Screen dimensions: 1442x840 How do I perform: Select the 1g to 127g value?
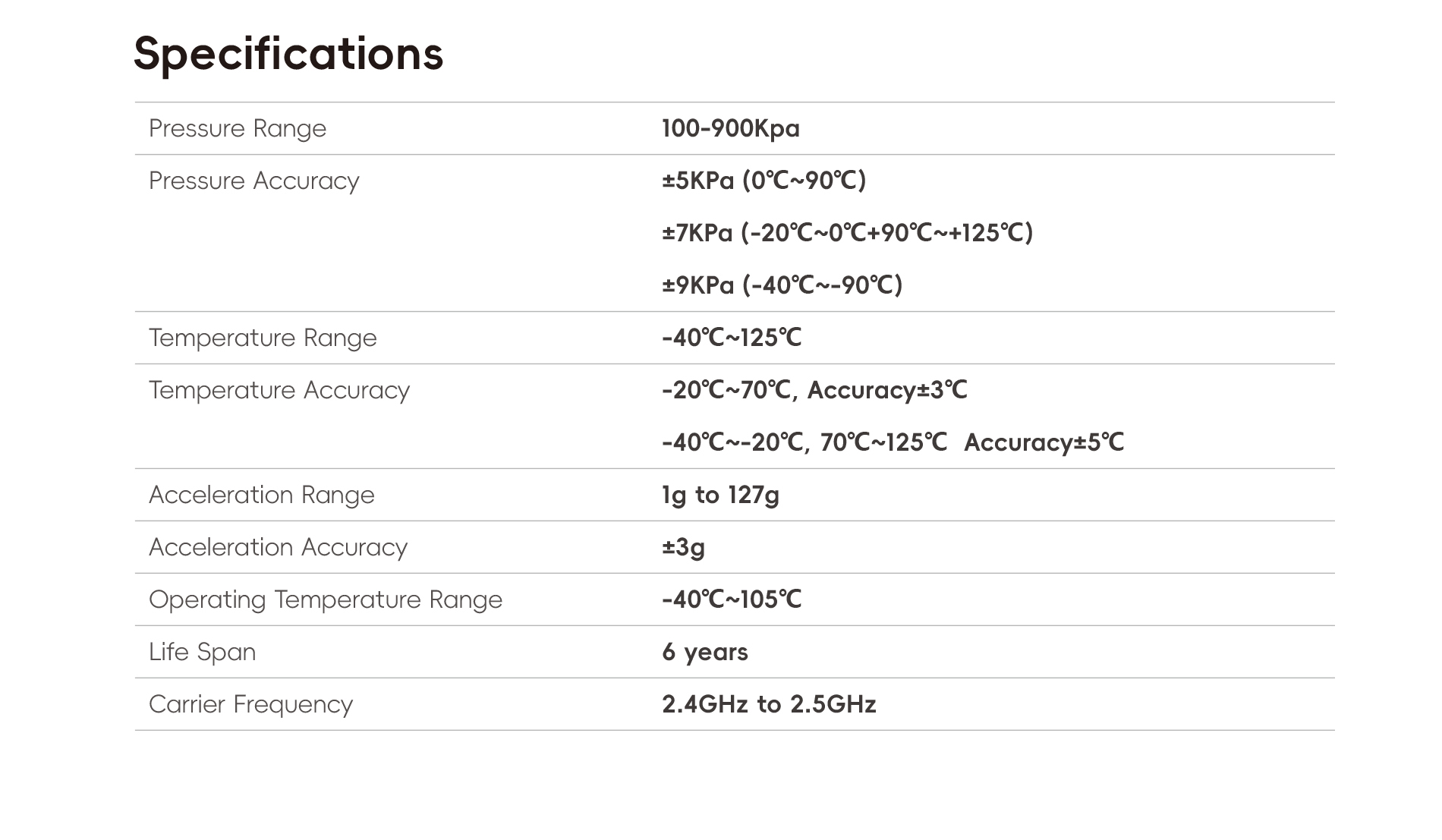[x=720, y=495]
